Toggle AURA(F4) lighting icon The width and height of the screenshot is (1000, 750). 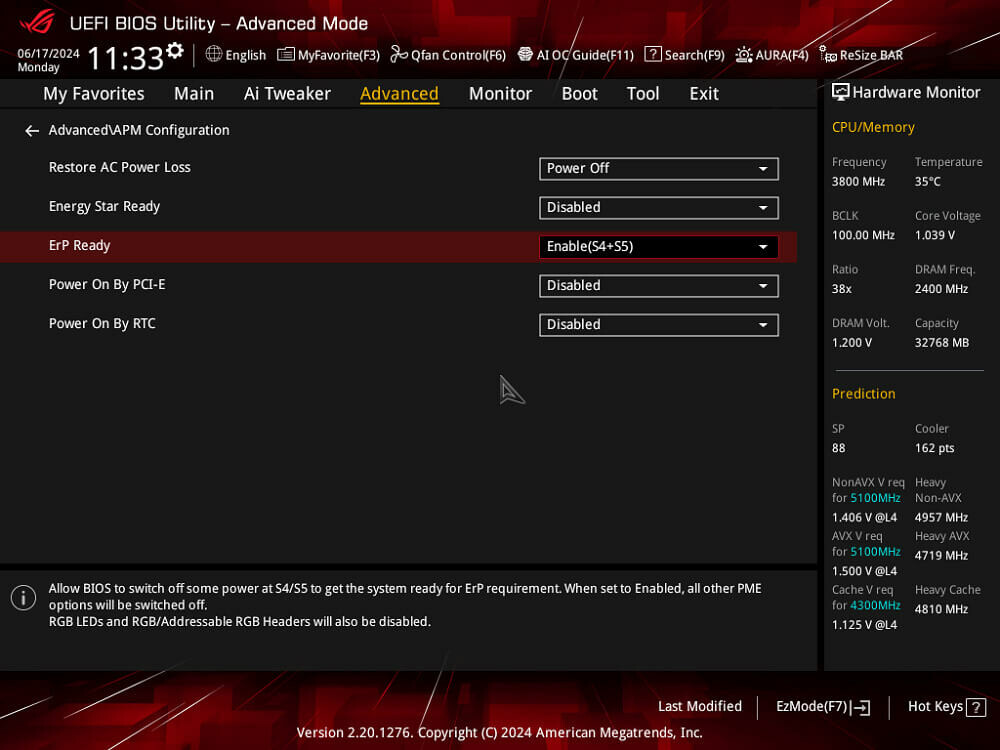click(x=744, y=55)
